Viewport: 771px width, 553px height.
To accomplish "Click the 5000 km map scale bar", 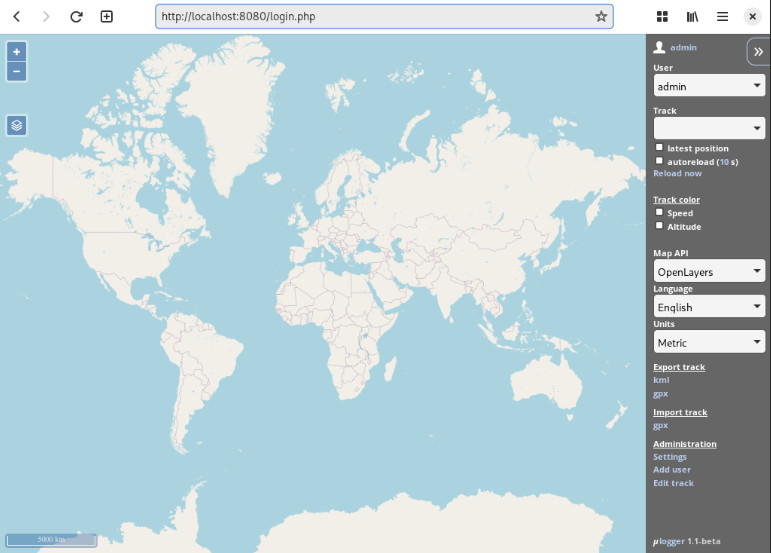I will point(51,540).
